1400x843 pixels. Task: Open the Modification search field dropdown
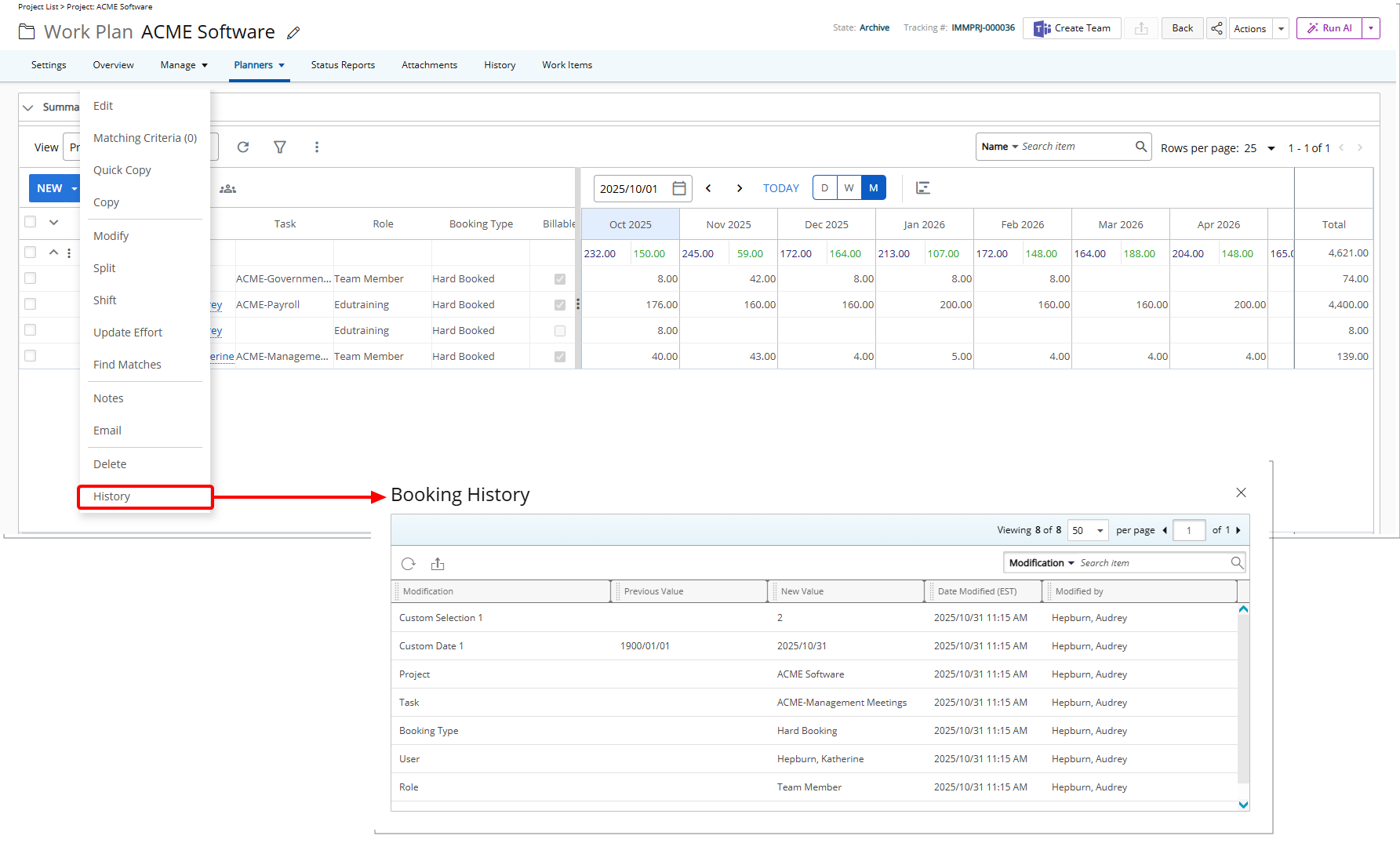click(x=1042, y=563)
